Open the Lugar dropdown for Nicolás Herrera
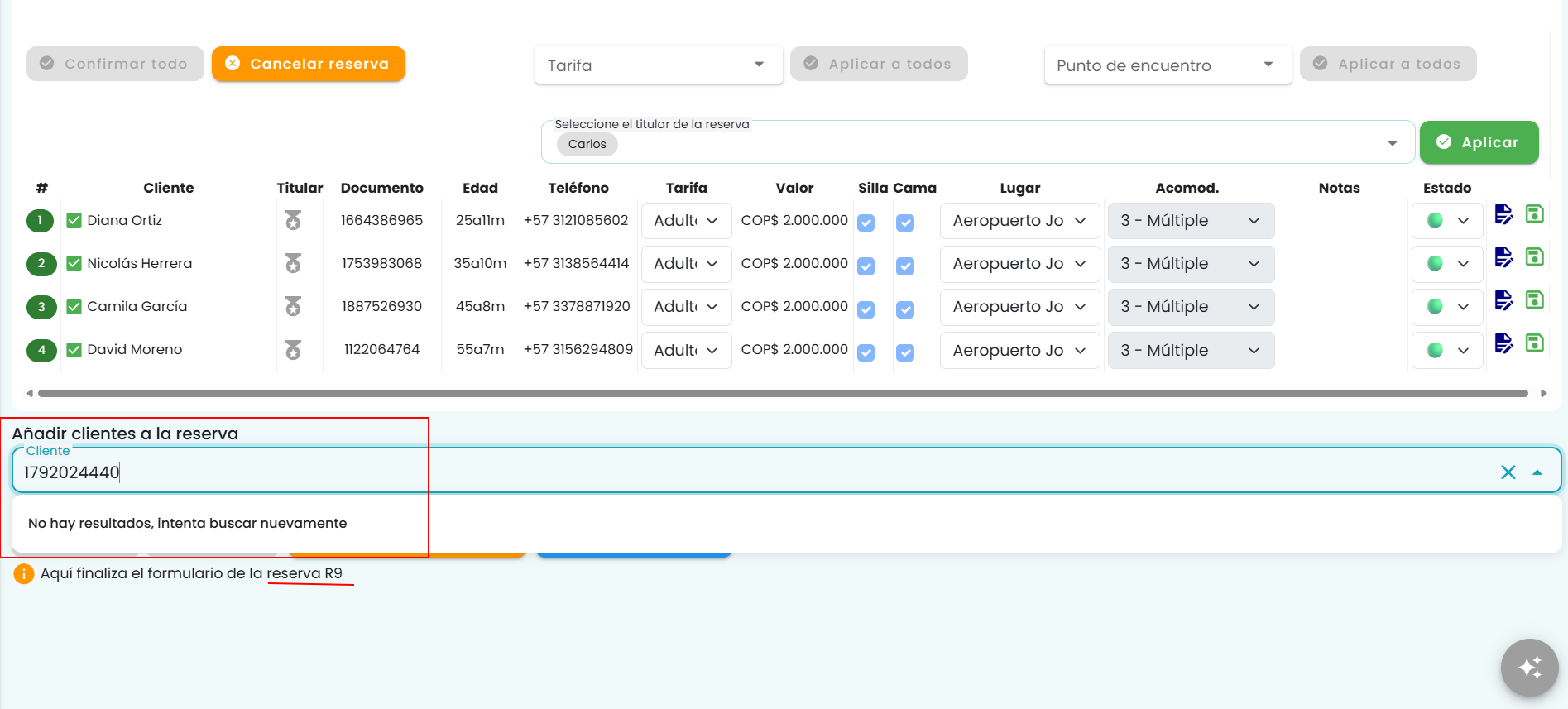 1019,264
